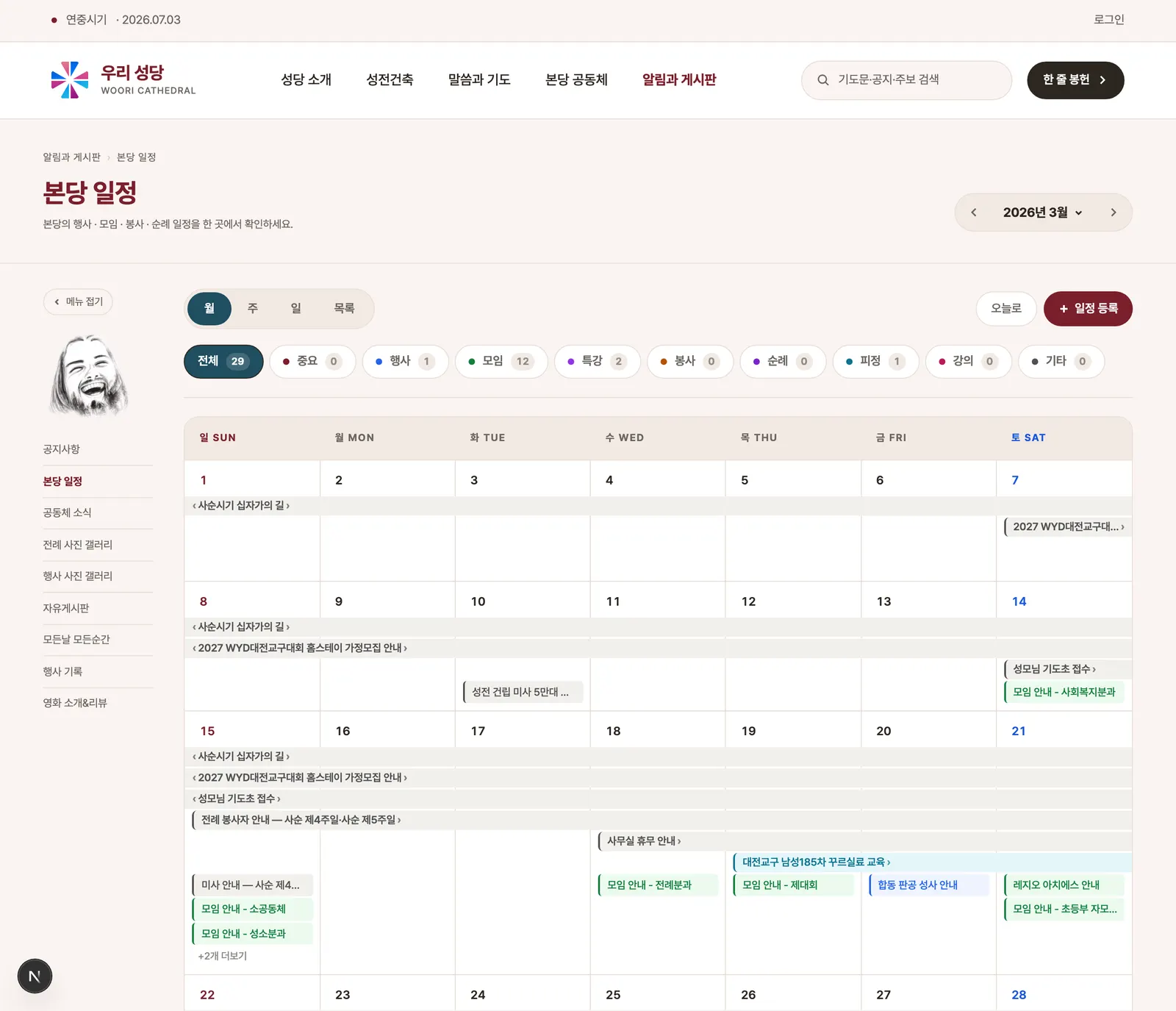
Task: Select the 월 view tab
Action: pyautogui.click(x=209, y=308)
